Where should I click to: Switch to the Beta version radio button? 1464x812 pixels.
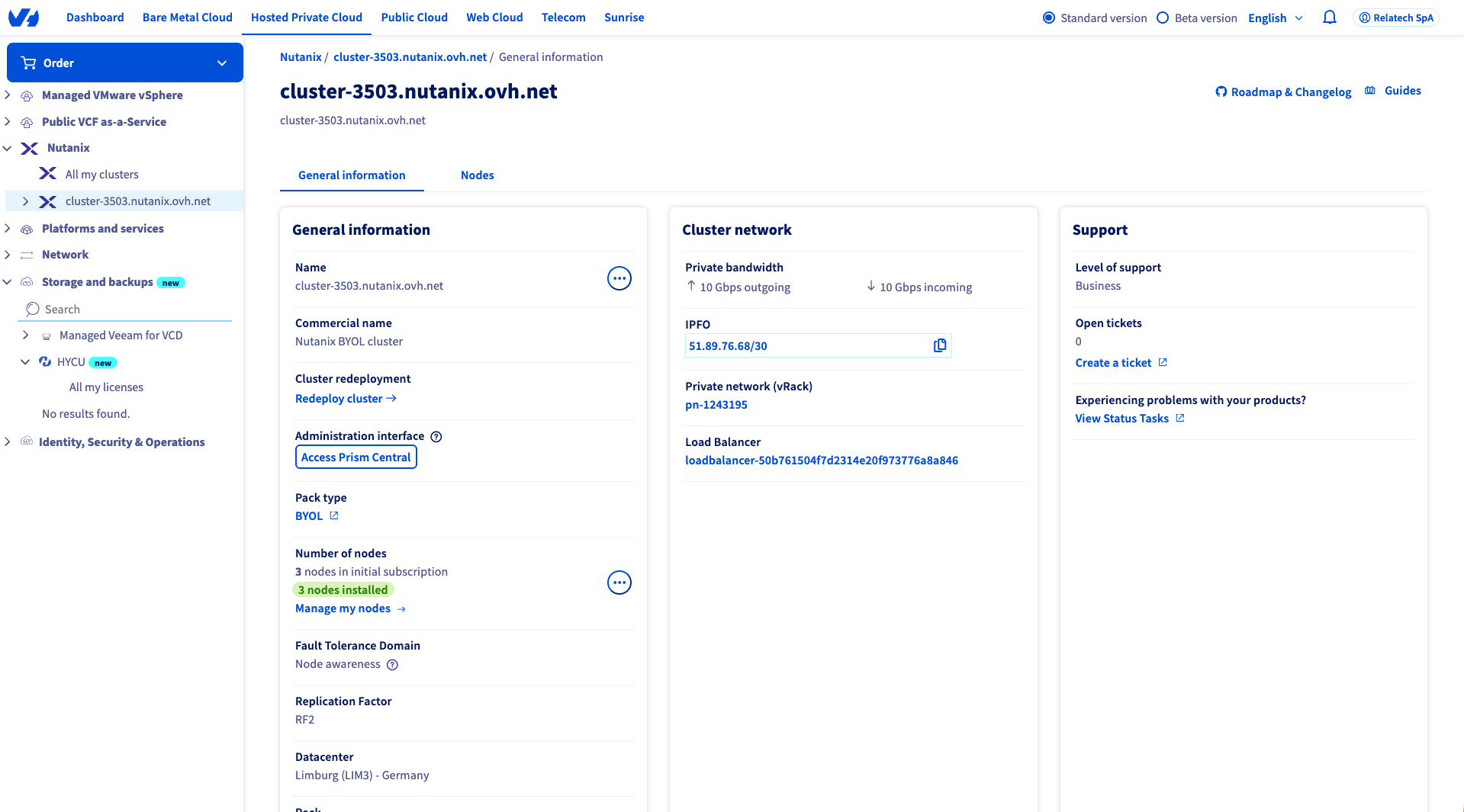[1163, 18]
